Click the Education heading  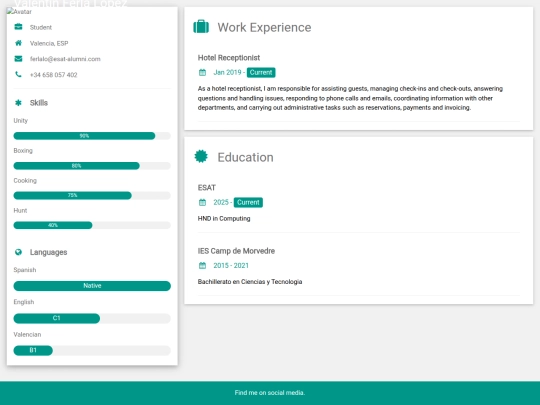click(245, 157)
